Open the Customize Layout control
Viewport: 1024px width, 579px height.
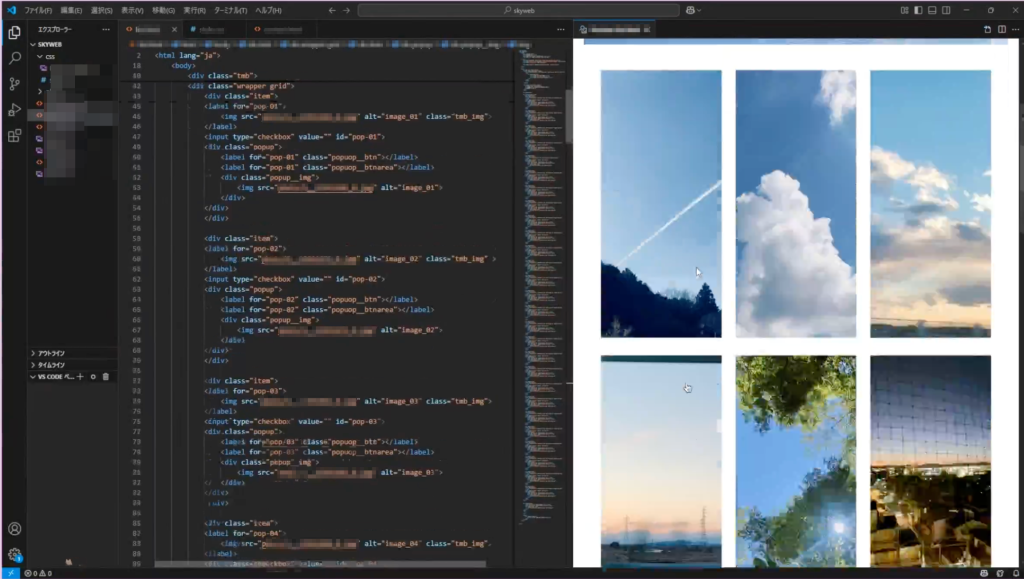coord(904,10)
